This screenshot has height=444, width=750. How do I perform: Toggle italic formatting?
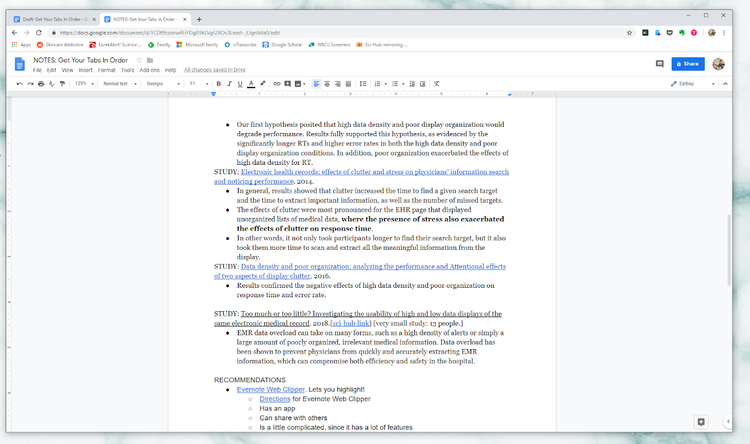[x=229, y=84]
